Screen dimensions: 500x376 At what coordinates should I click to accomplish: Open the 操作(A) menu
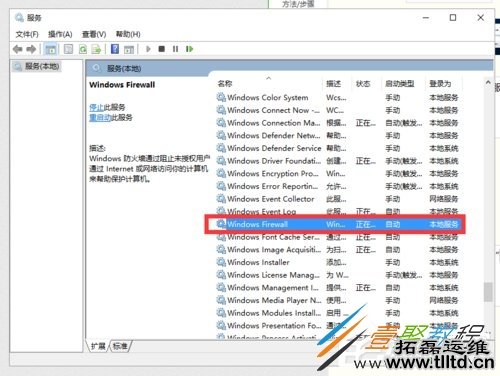(60, 34)
